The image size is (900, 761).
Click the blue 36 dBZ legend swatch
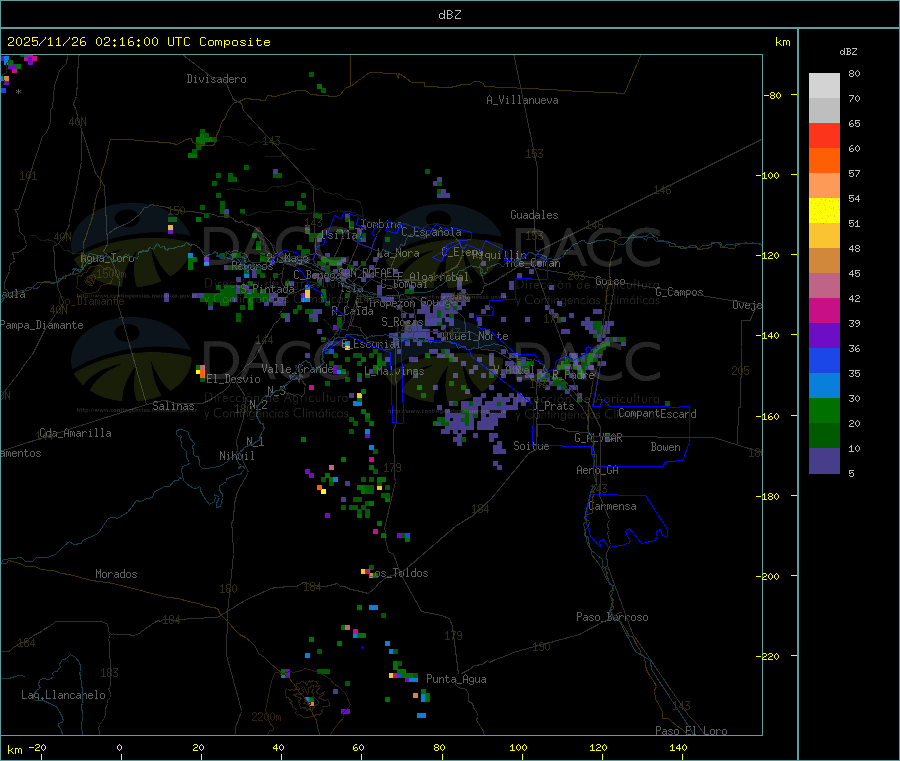(x=824, y=360)
